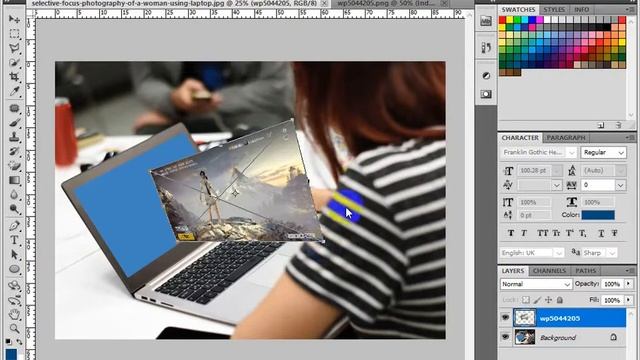Select the Quick Selection tool
The height and width of the screenshot is (360, 640).
tap(14, 62)
